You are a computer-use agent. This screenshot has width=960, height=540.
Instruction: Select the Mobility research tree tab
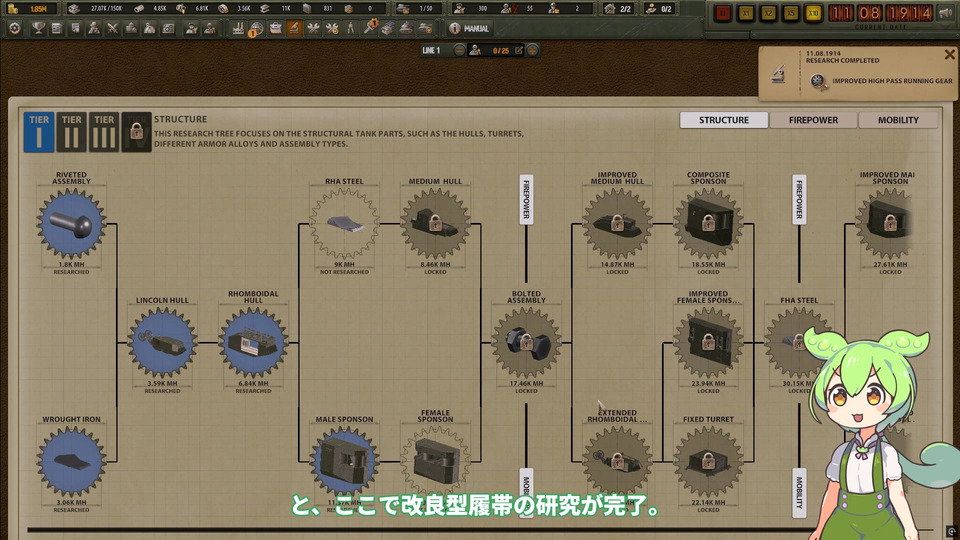click(x=898, y=120)
